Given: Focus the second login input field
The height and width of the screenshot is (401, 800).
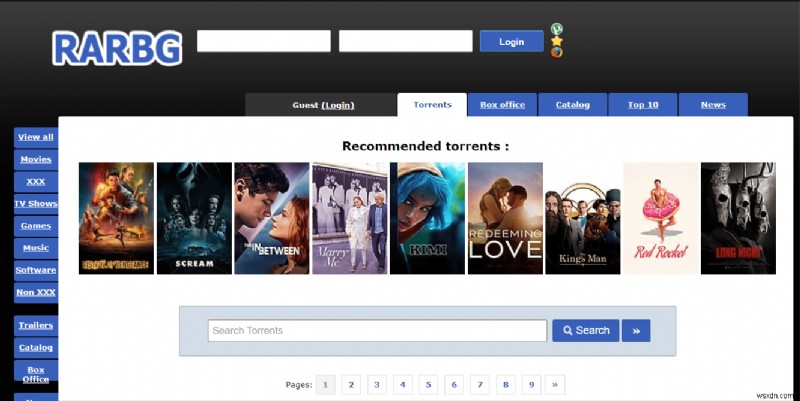Looking at the screenshot, I should (406, 41).
